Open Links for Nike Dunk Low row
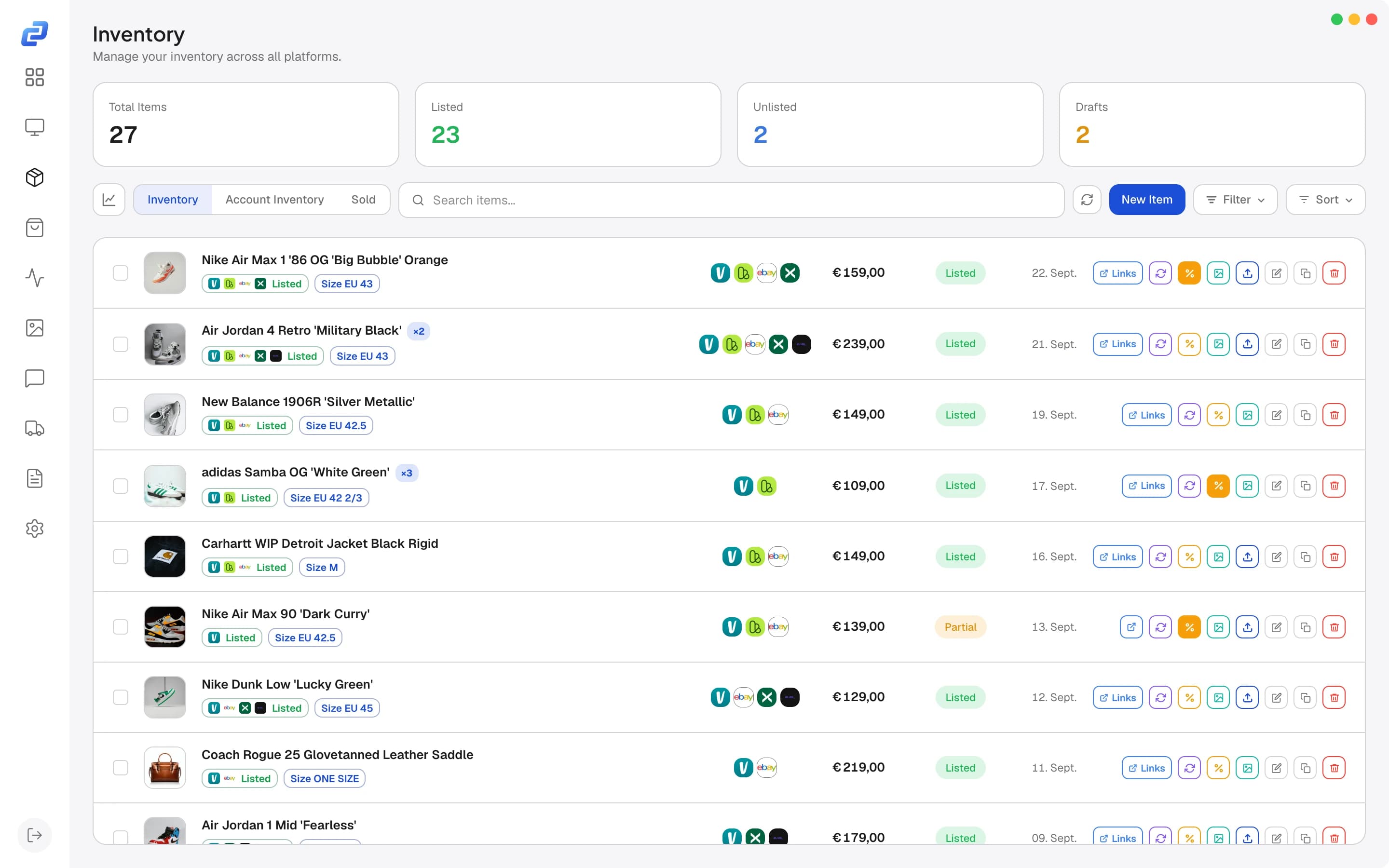1389x868 pixels. (1117, 697)
